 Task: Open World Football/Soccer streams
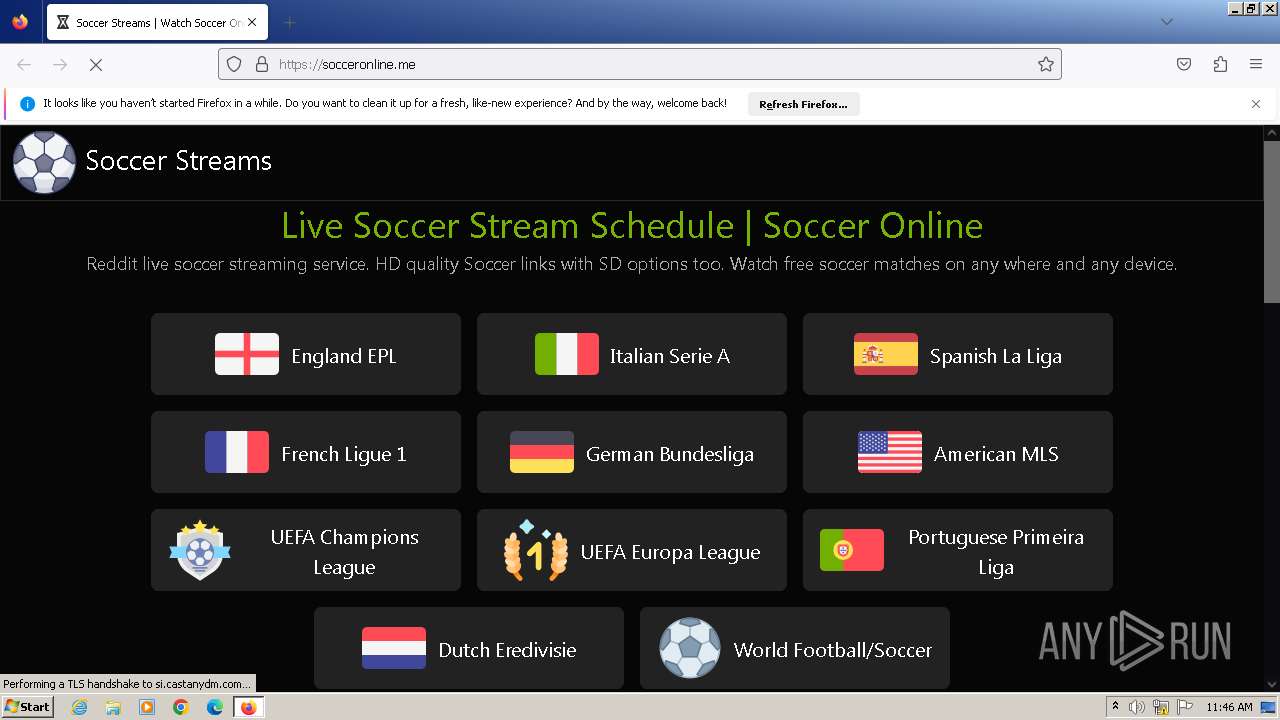click(x=795, y=648)
